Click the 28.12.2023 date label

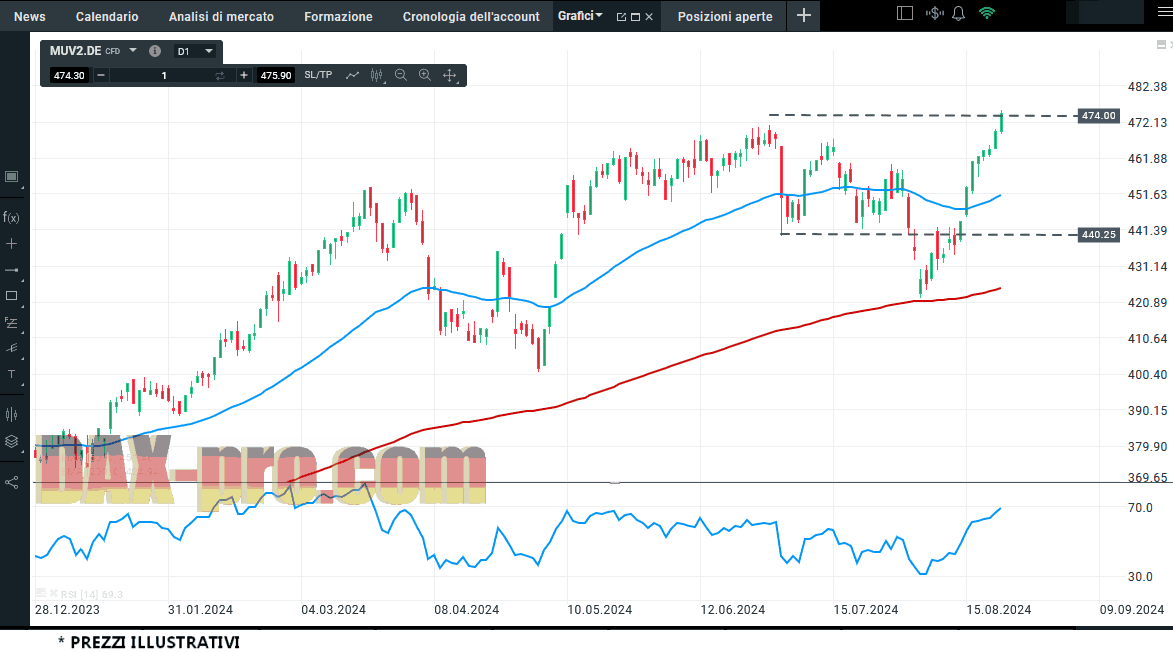[x=67, y=610]
